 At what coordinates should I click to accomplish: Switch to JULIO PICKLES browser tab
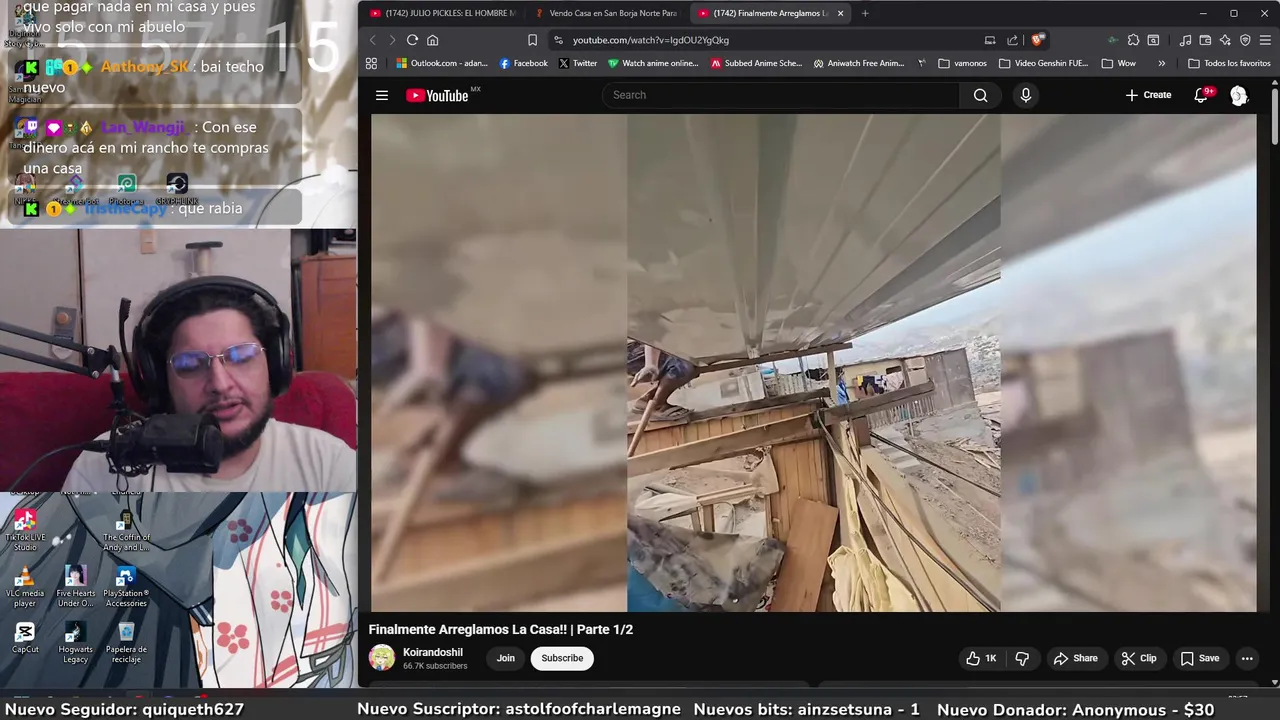(442, 13)
